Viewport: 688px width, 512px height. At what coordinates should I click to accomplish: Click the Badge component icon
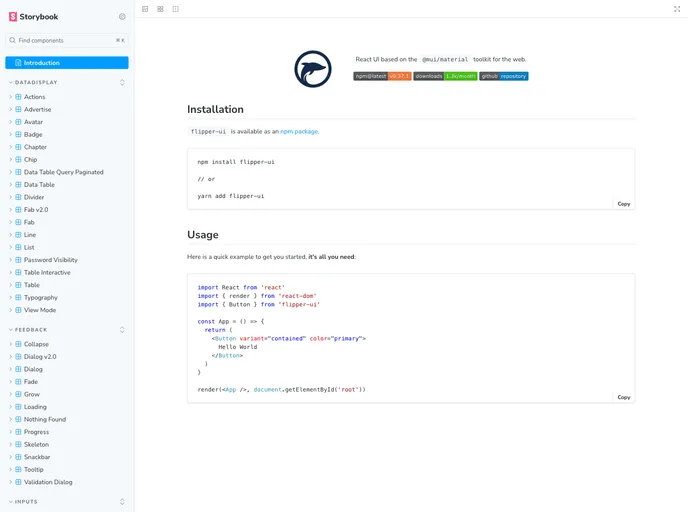(x=18, y=135)
